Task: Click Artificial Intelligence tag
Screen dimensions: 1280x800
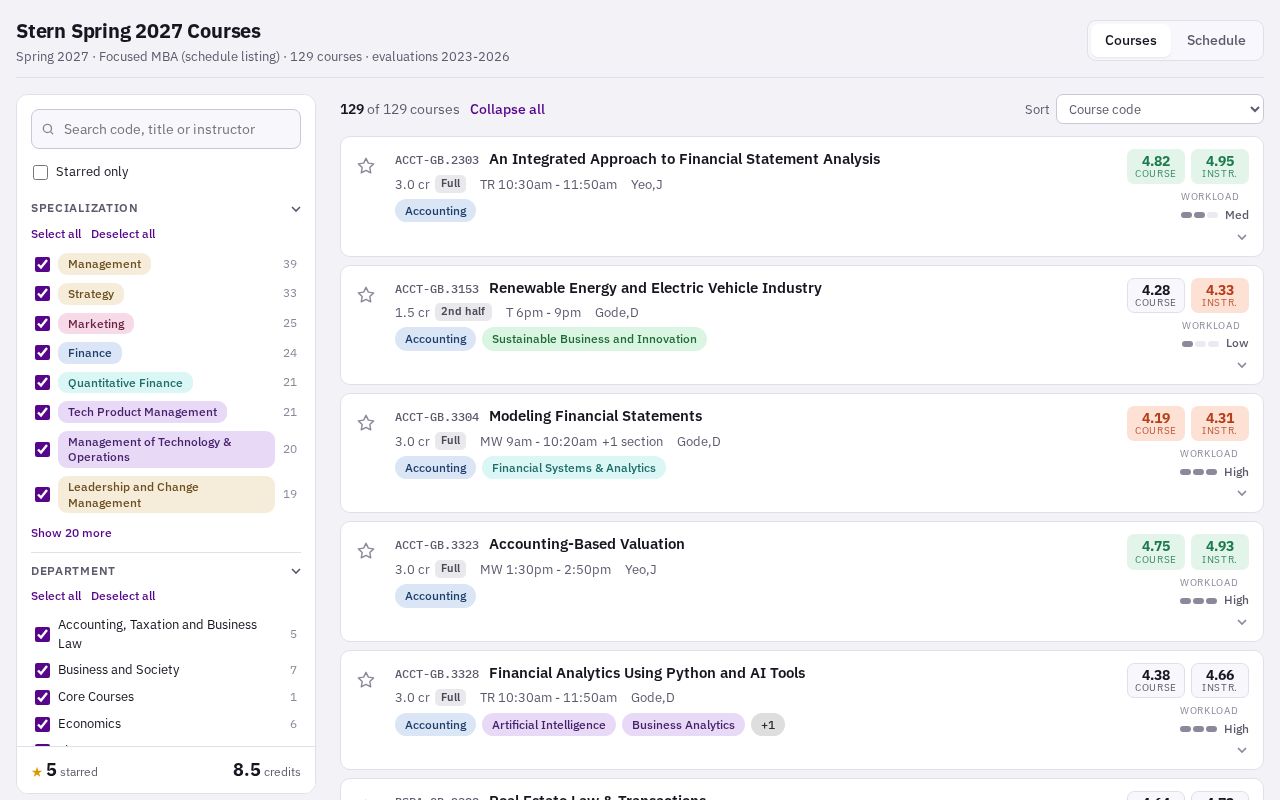Action: coord(549,725)
